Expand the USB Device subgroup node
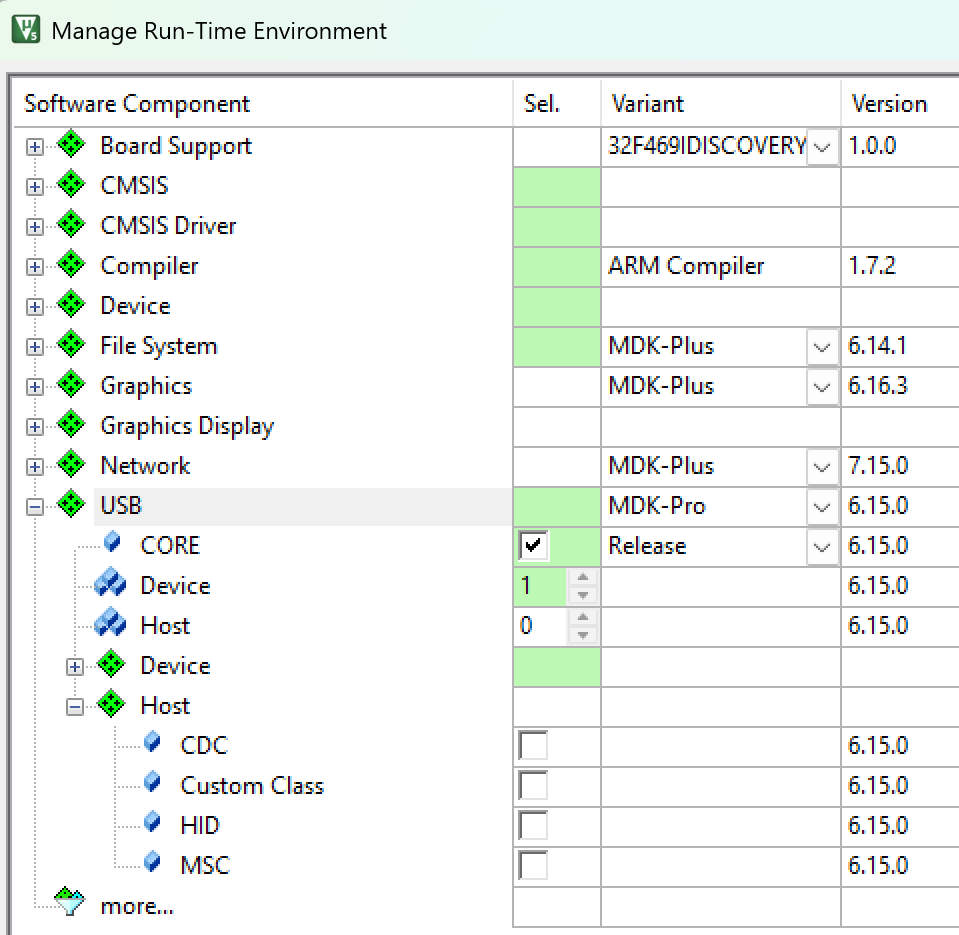The height and width of the screenshot is (935, 959). pyautogui.click(x=75, y=667)
